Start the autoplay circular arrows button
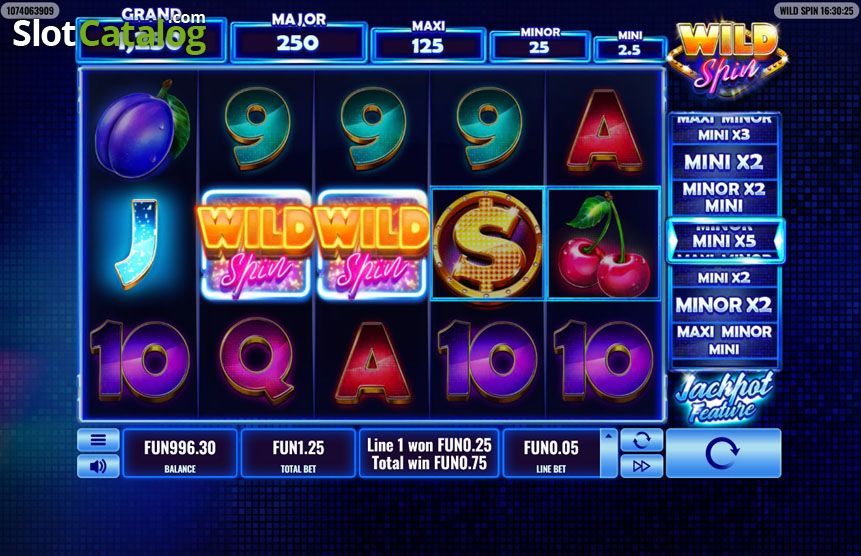 pos(641,440)
